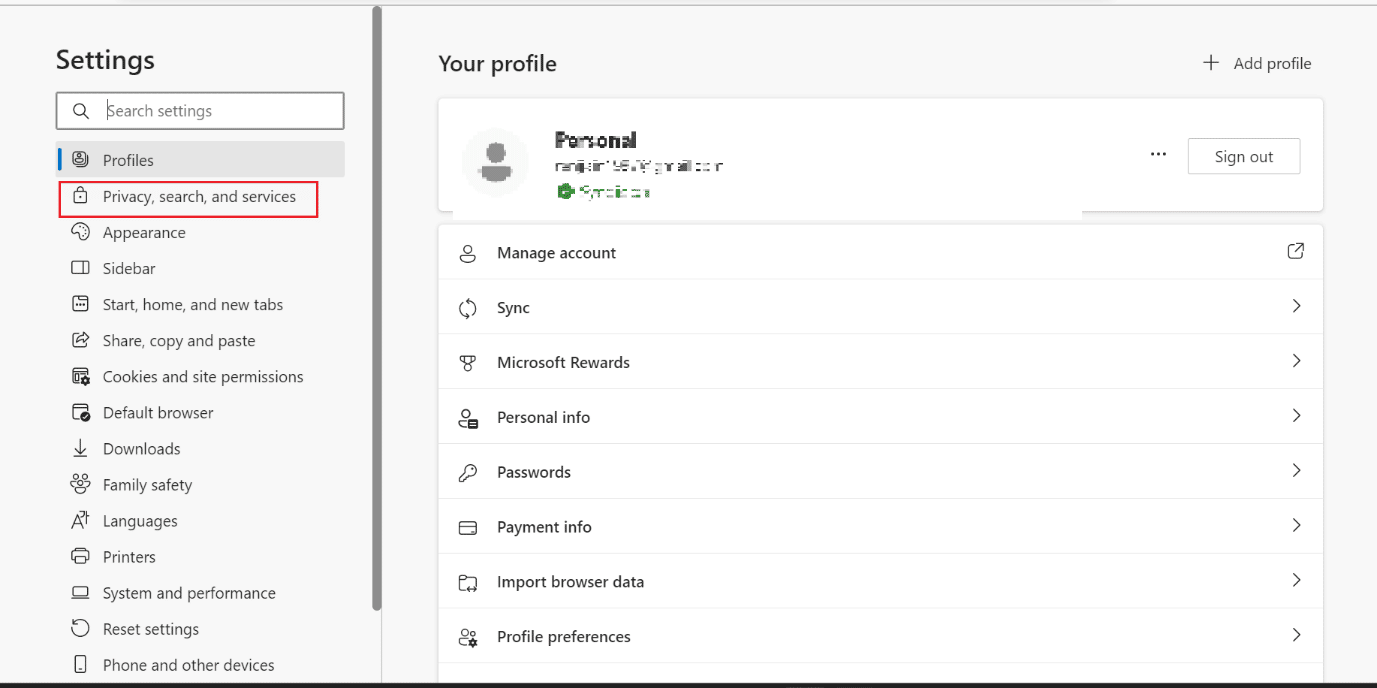Open the profile's more options (...) menu
The width and height of the screenshot is (1377, 688).
pos(1158,154)
